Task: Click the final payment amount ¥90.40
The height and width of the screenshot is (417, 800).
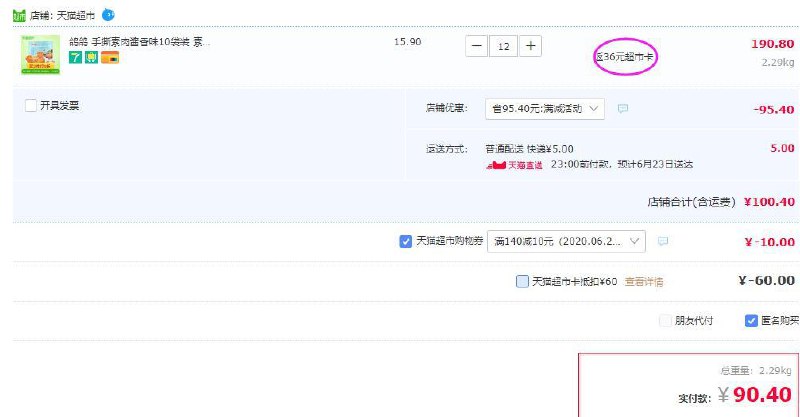Action: pos(755,395)
